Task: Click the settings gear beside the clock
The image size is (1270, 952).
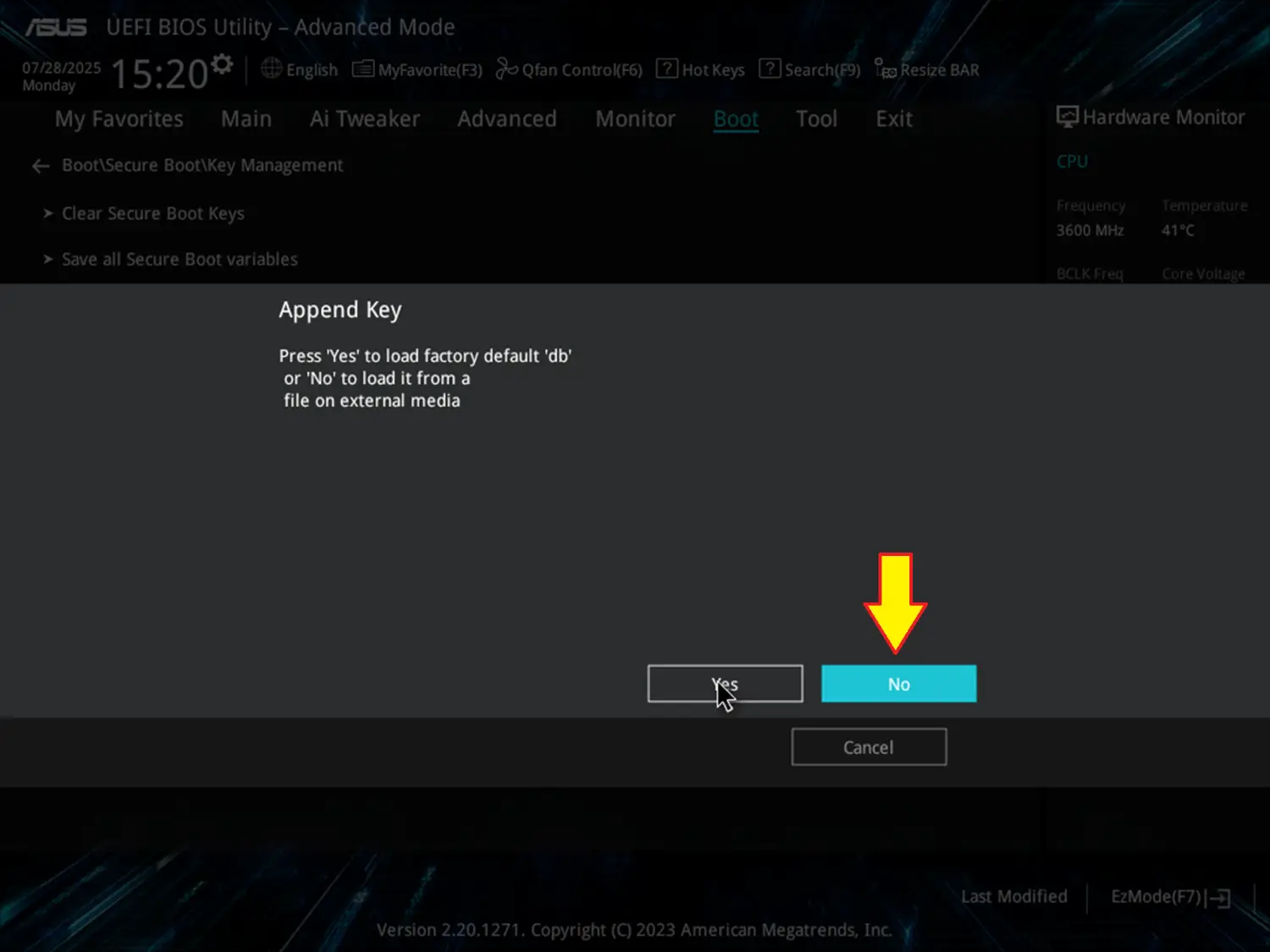Action: click(222, 64)
